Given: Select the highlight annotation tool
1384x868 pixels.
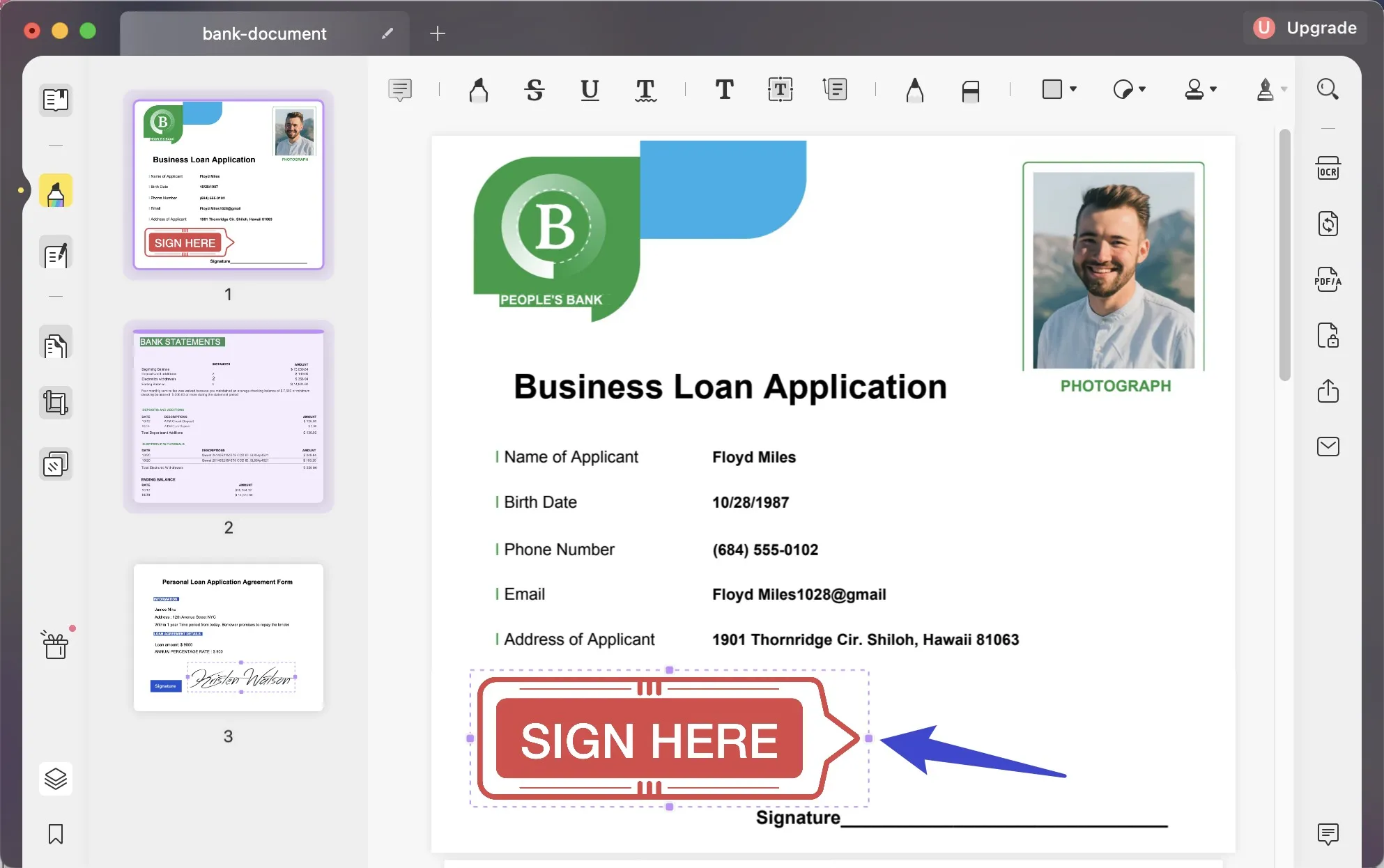Looking at the screenshot, I should (x=479, y=89).
